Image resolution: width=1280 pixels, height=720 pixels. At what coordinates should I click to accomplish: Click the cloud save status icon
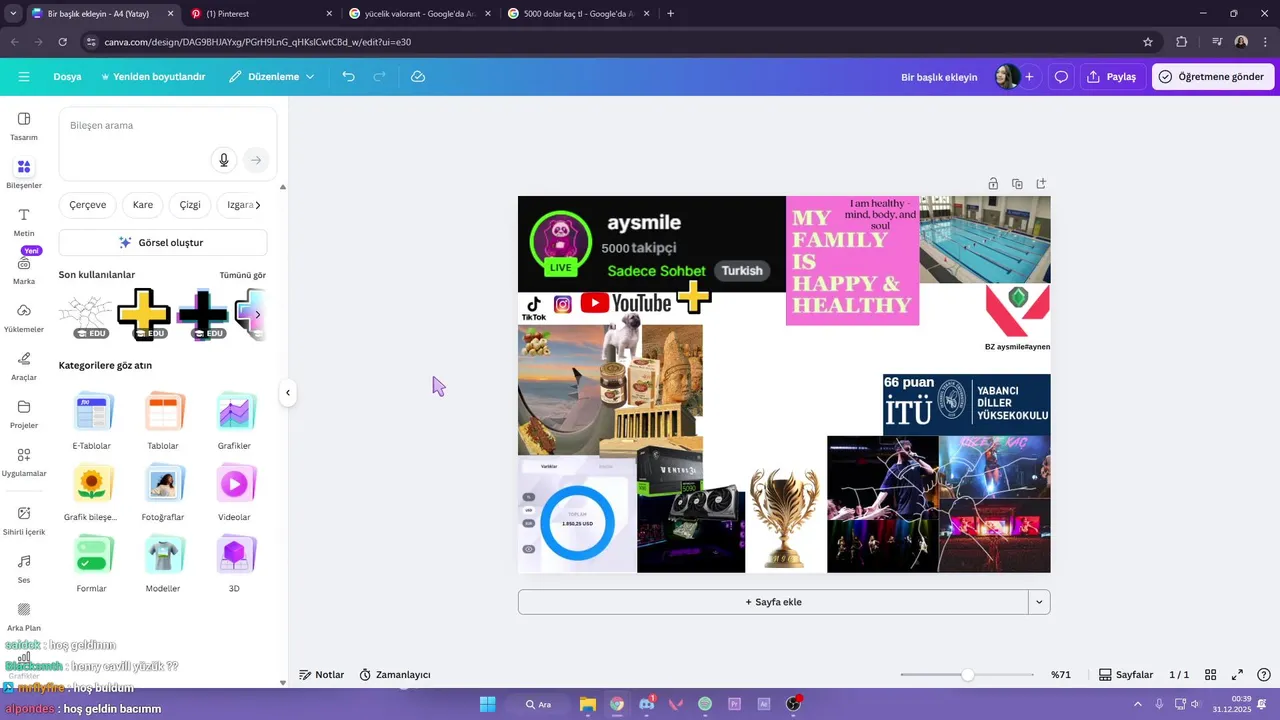point(418,77)
